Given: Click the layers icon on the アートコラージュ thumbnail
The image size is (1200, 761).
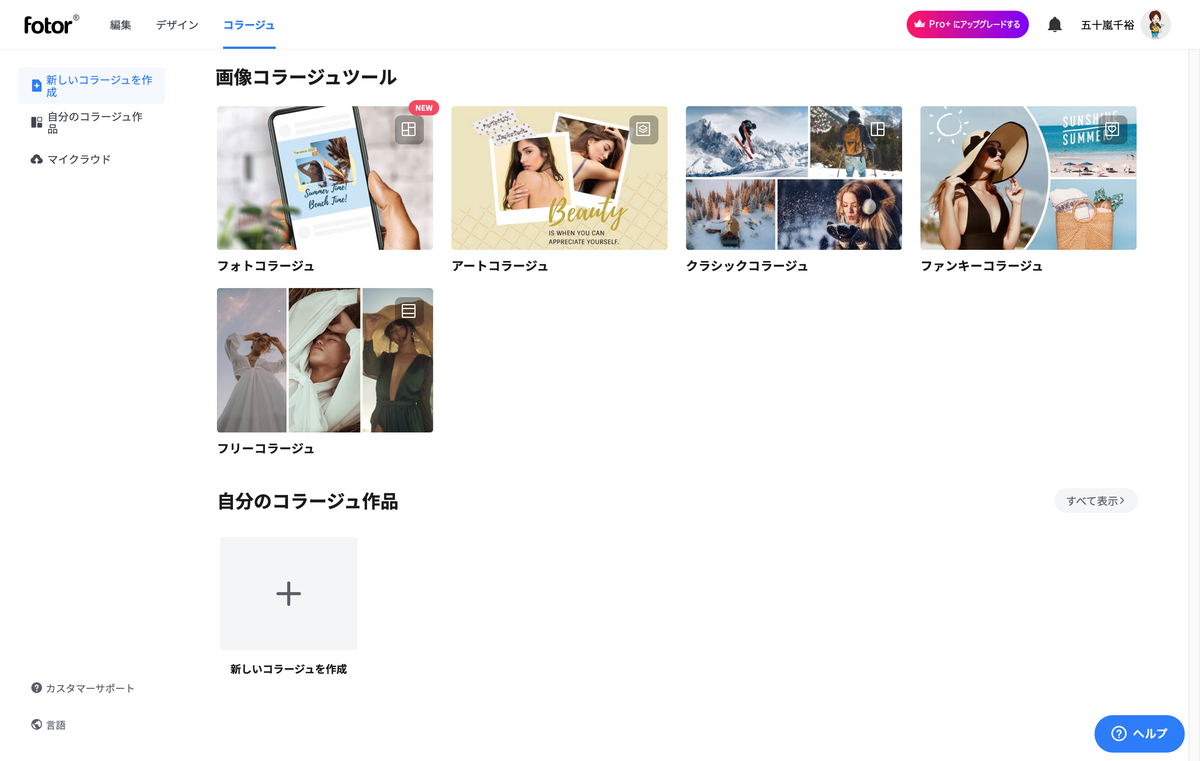Looking at the screenshot, I should [643, 129].
